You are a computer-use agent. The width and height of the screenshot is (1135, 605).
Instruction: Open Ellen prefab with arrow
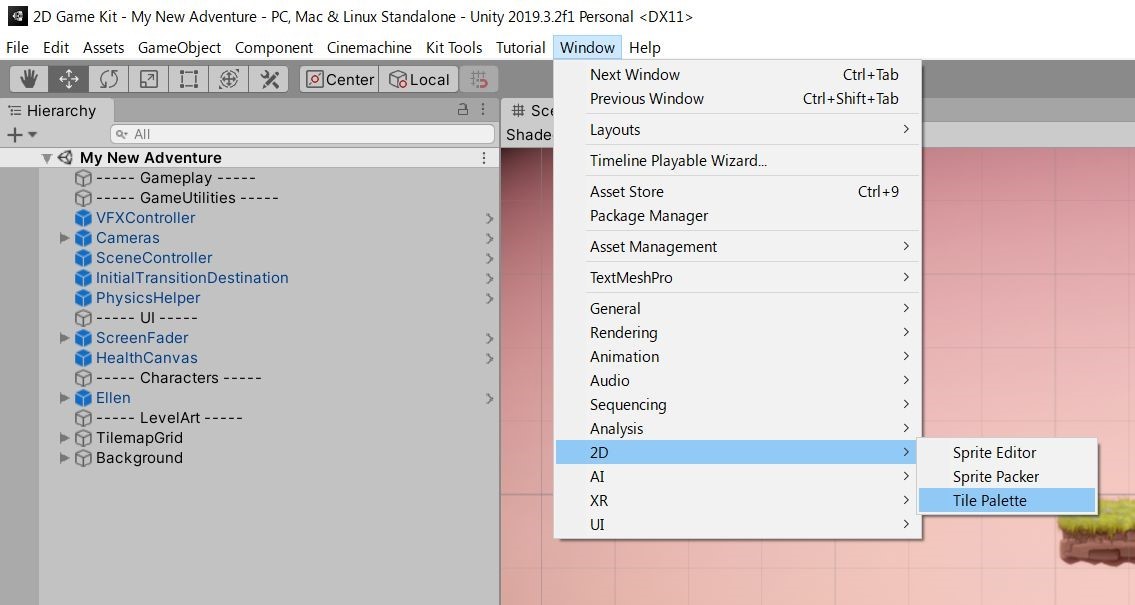(489, 398)
